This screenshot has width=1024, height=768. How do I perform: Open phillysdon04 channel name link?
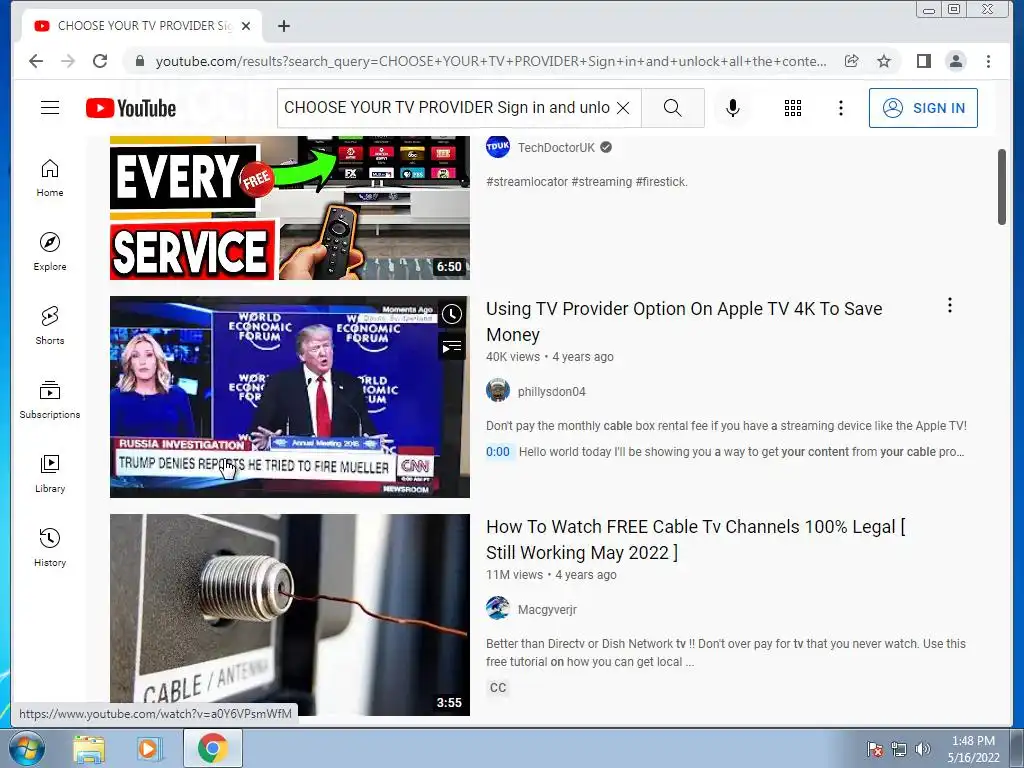[551, 391]
